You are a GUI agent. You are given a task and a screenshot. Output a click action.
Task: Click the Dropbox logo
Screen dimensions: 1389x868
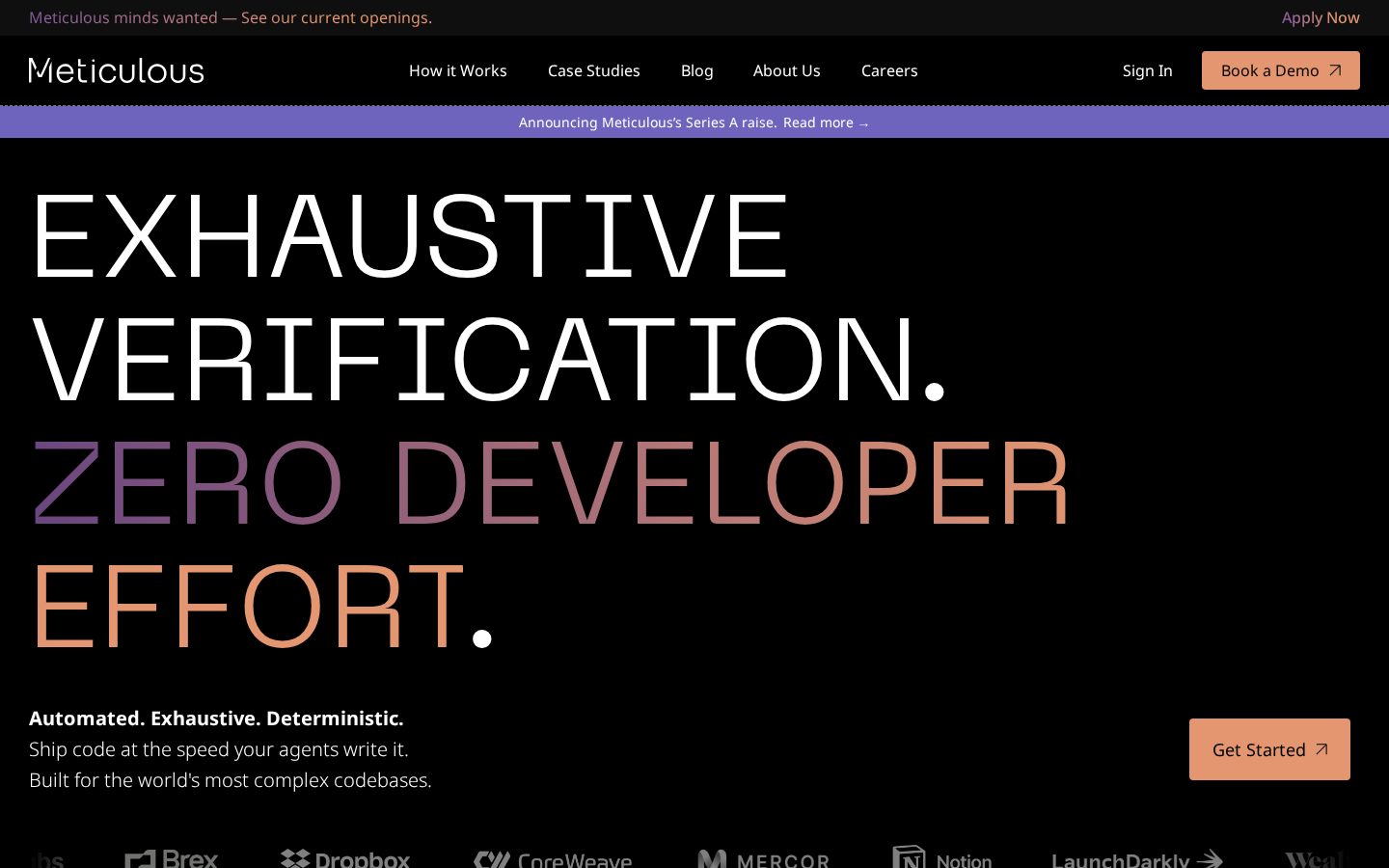345,858
